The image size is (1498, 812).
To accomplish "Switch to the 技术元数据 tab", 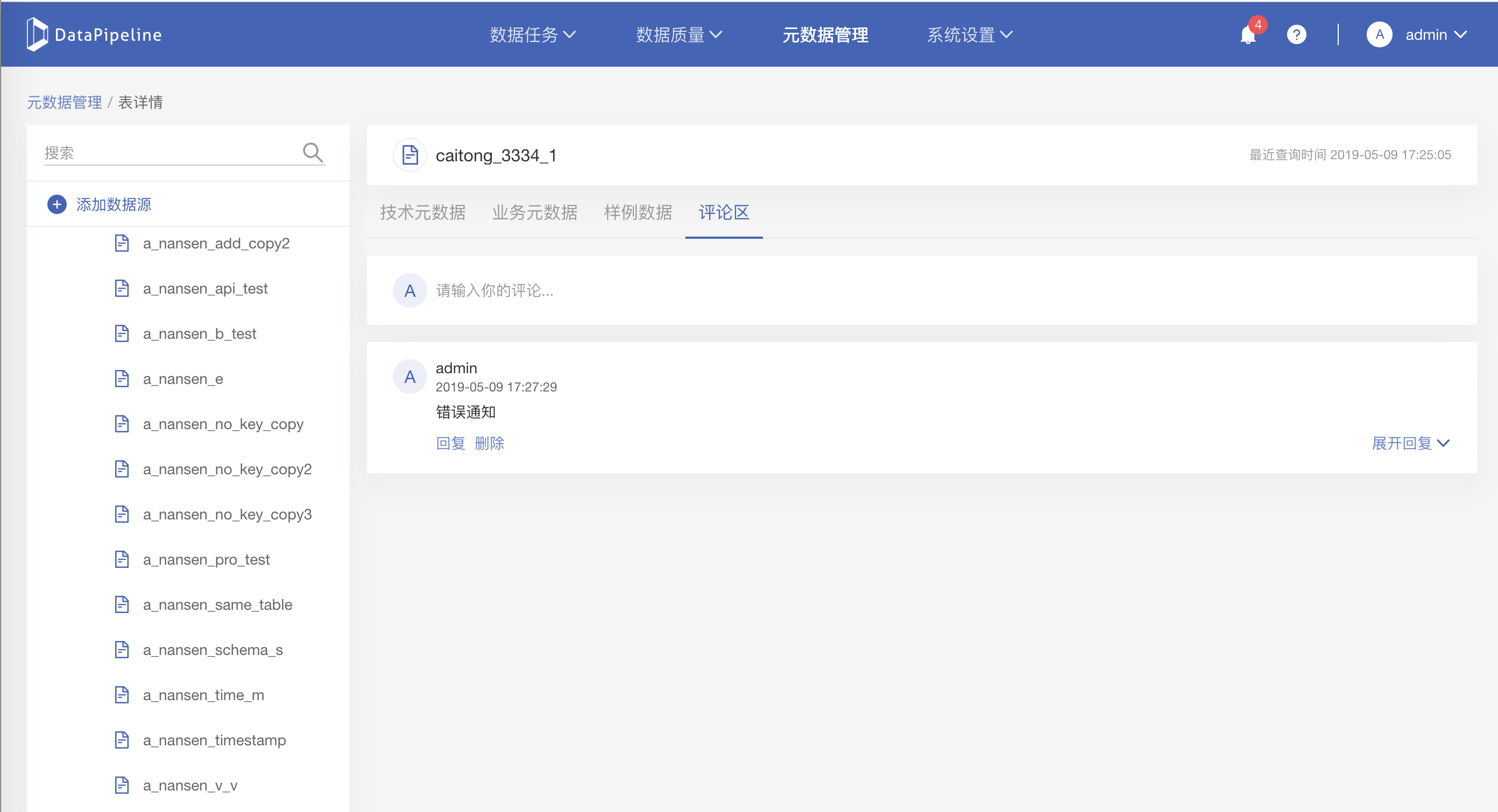I will (423, 212).
